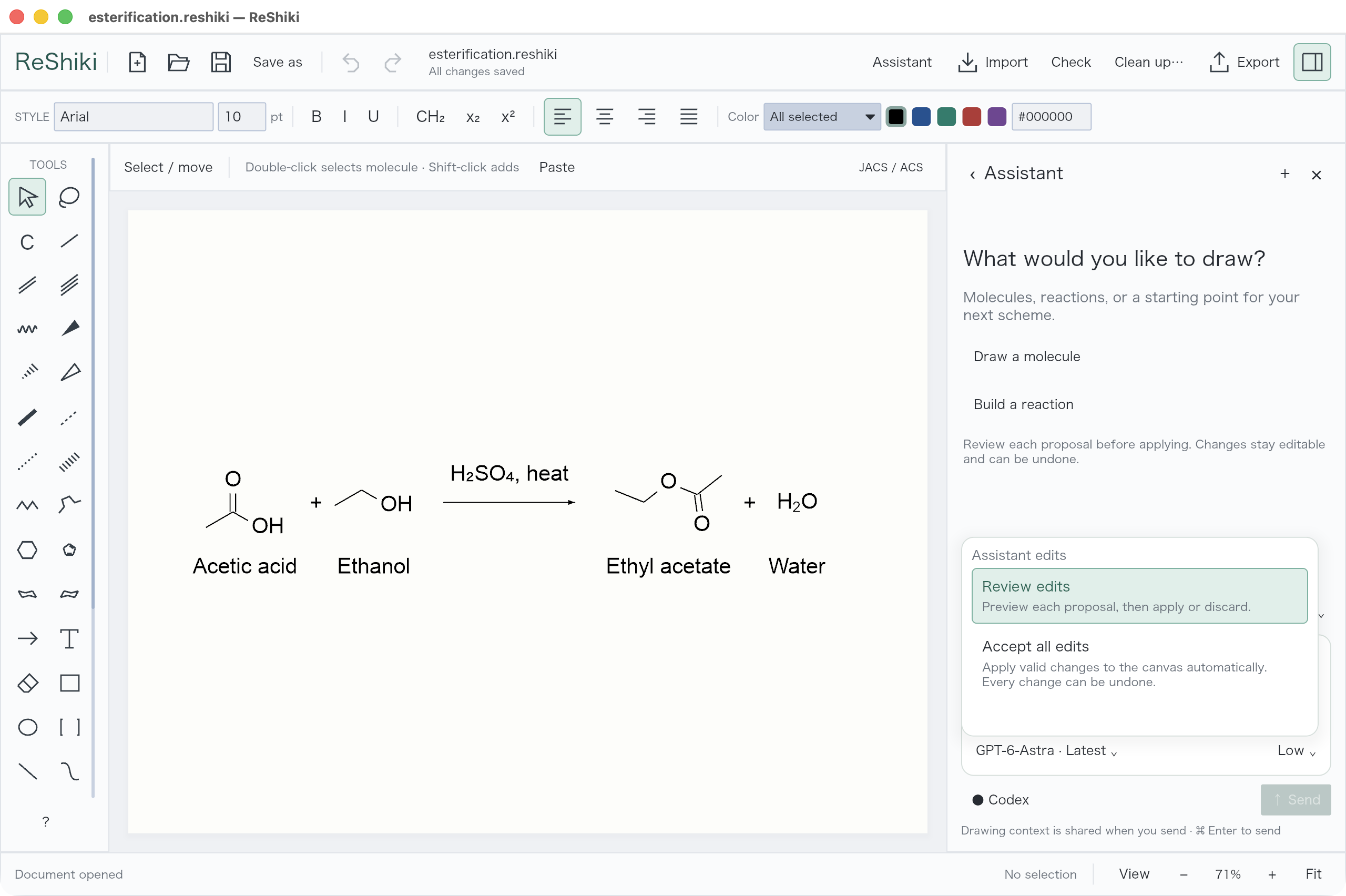Select the text tool
The width and height of the screenshot is (1346, 896).
point(69,639)
